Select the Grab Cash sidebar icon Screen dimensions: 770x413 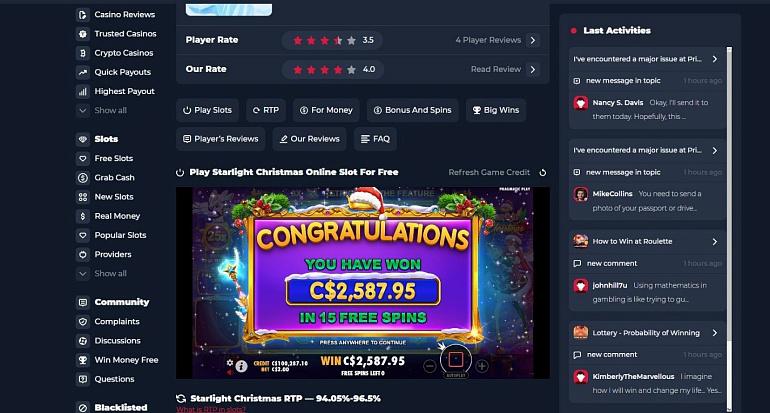point(82,178)
